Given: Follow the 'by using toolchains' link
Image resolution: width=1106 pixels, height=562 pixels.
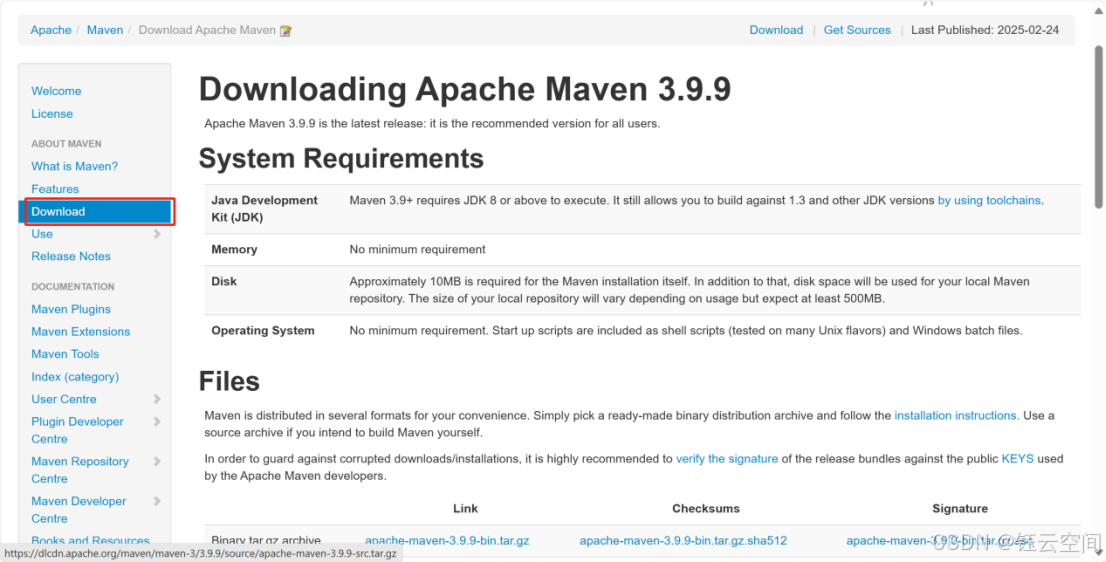Looking at the screenshot, I should 989,200.
